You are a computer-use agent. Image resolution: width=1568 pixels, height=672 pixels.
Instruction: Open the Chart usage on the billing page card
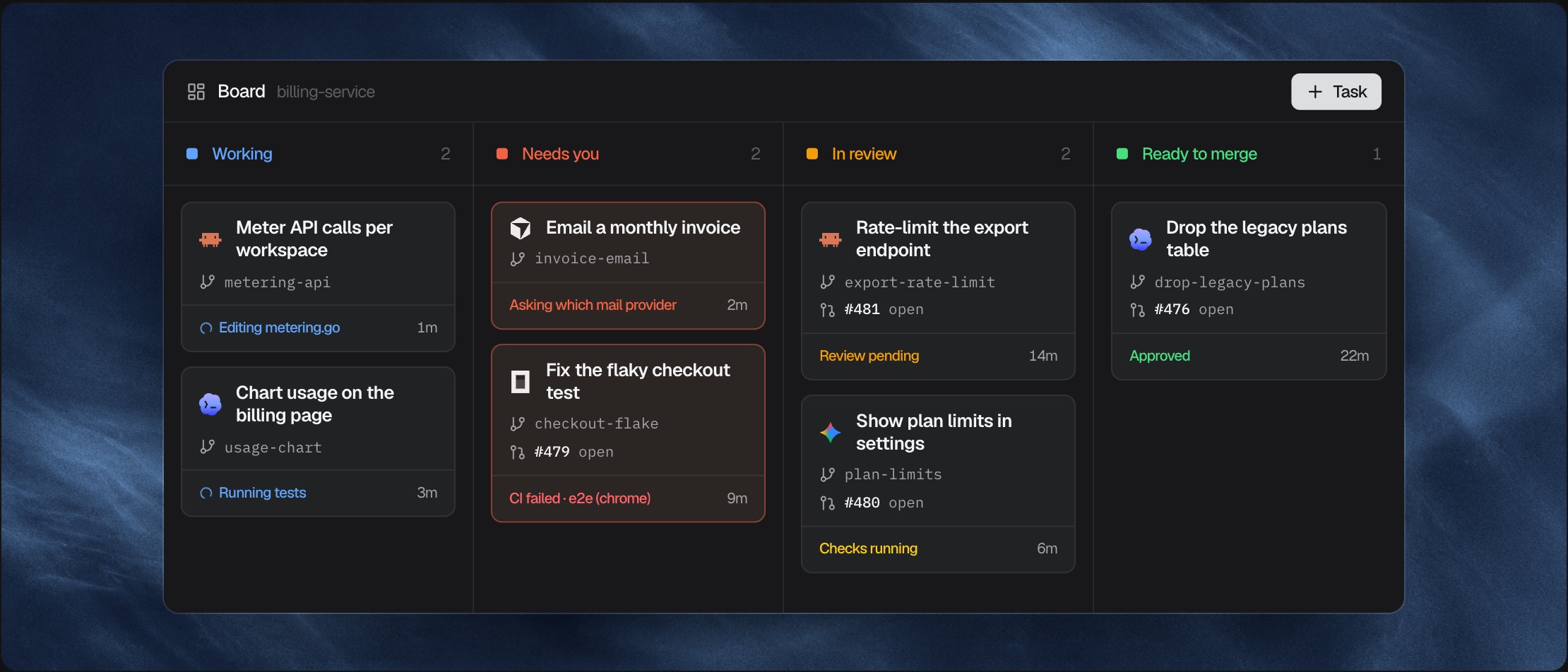[318, 442]
